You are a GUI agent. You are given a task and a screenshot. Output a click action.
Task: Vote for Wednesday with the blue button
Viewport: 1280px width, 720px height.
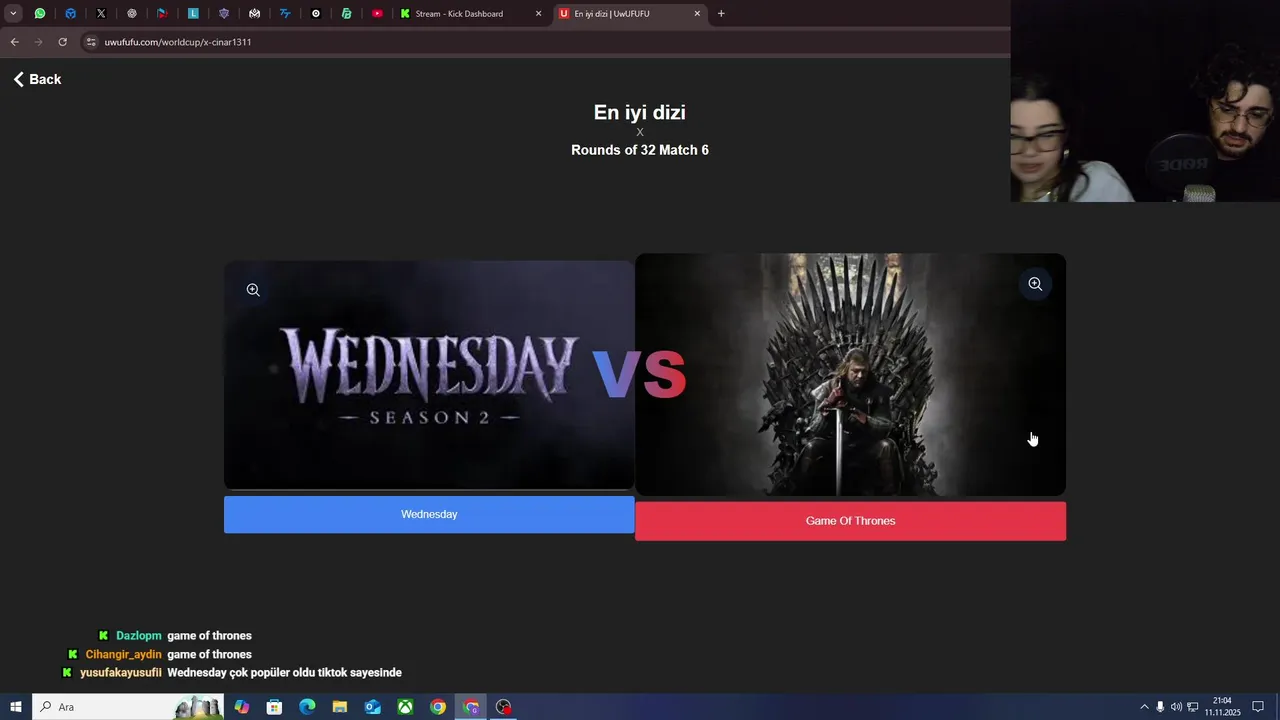click(429, 514)
